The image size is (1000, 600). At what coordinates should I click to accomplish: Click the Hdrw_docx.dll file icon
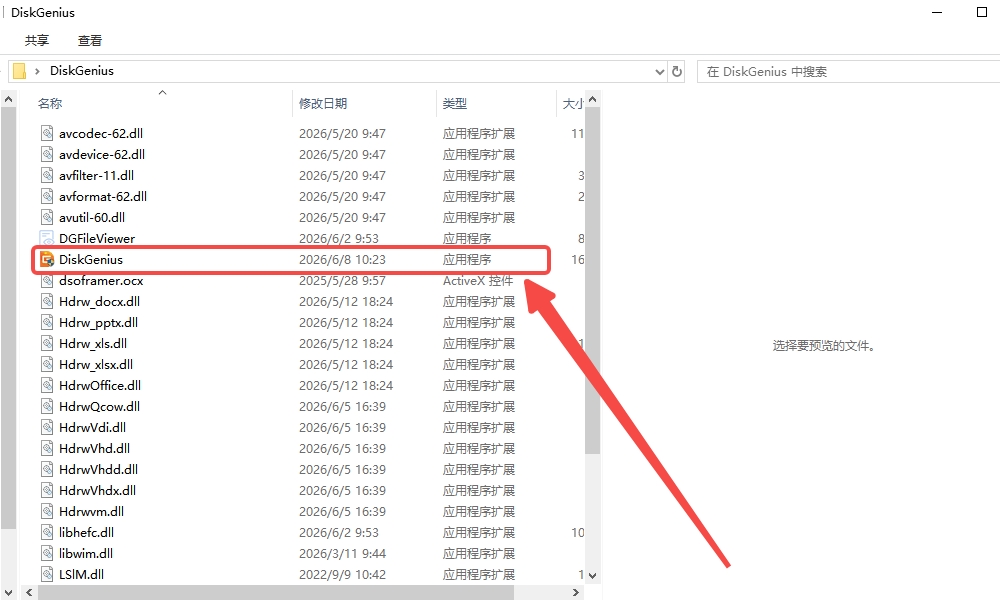click(x=47, y=302)
